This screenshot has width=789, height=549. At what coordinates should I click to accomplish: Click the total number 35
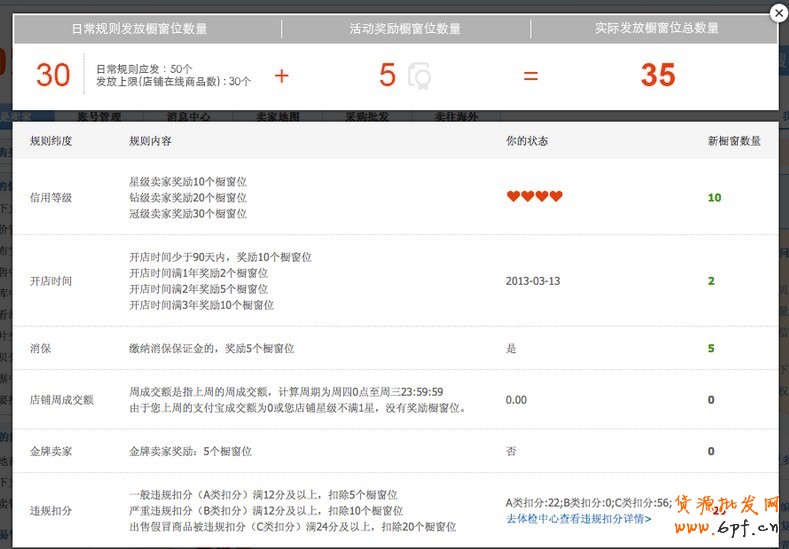(x=657, y=76)
